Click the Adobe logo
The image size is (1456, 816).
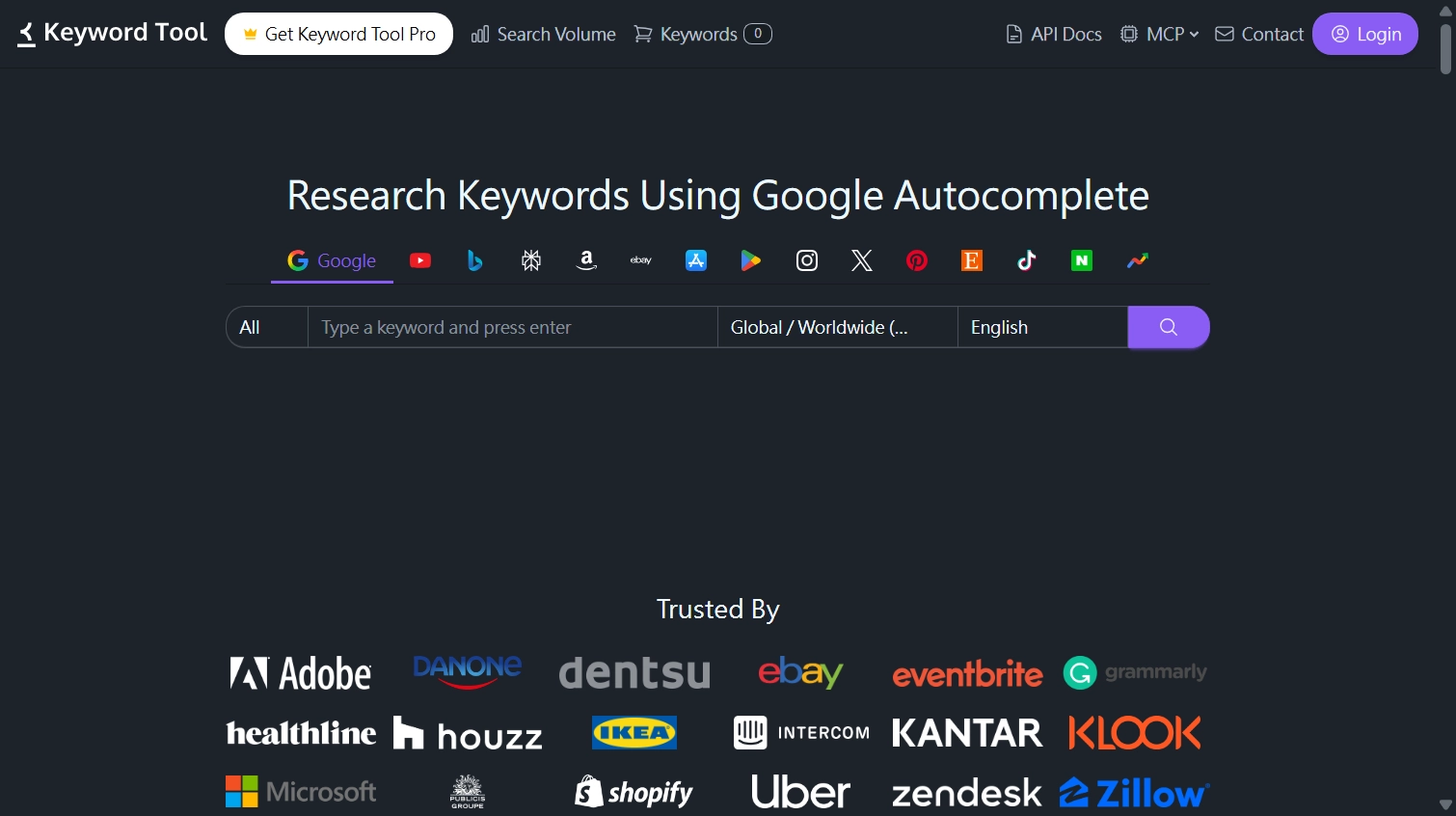(300, 673)
